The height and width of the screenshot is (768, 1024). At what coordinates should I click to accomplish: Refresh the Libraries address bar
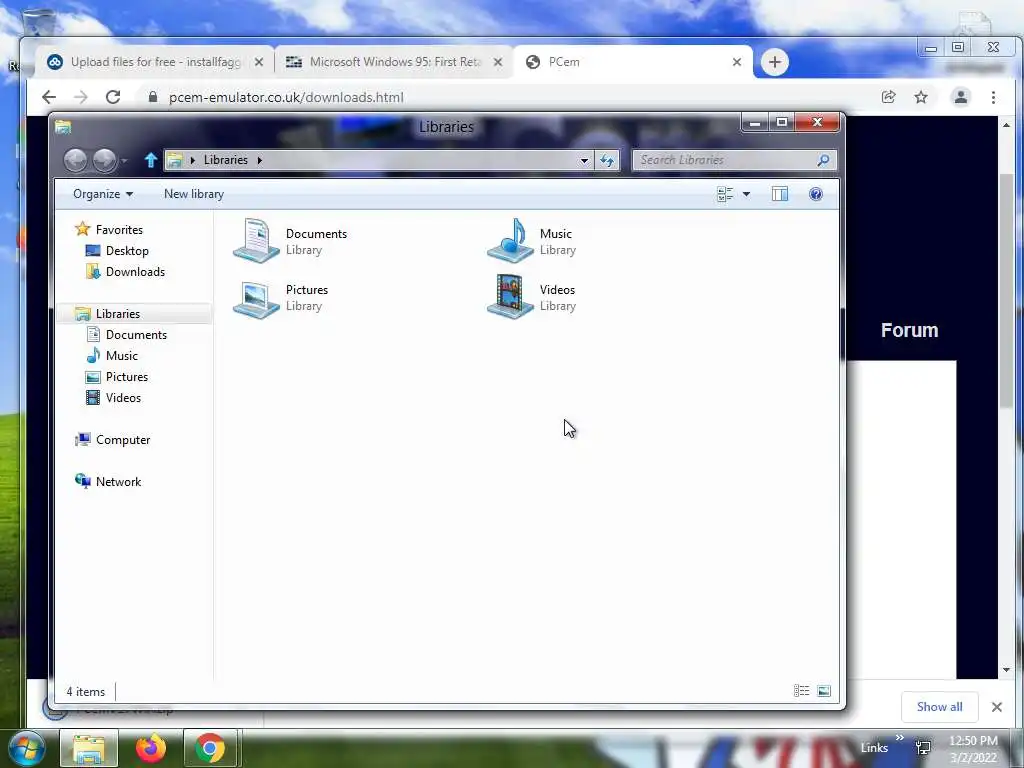point(607,160)
